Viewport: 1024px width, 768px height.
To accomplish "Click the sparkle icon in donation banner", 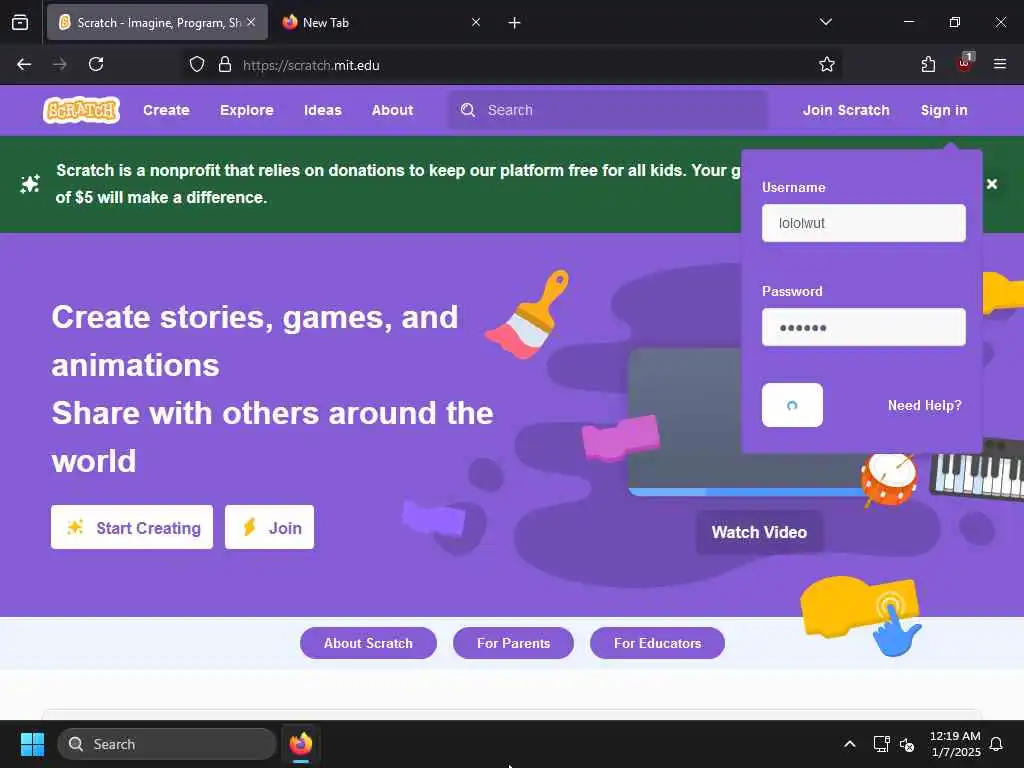I will 29,184.
